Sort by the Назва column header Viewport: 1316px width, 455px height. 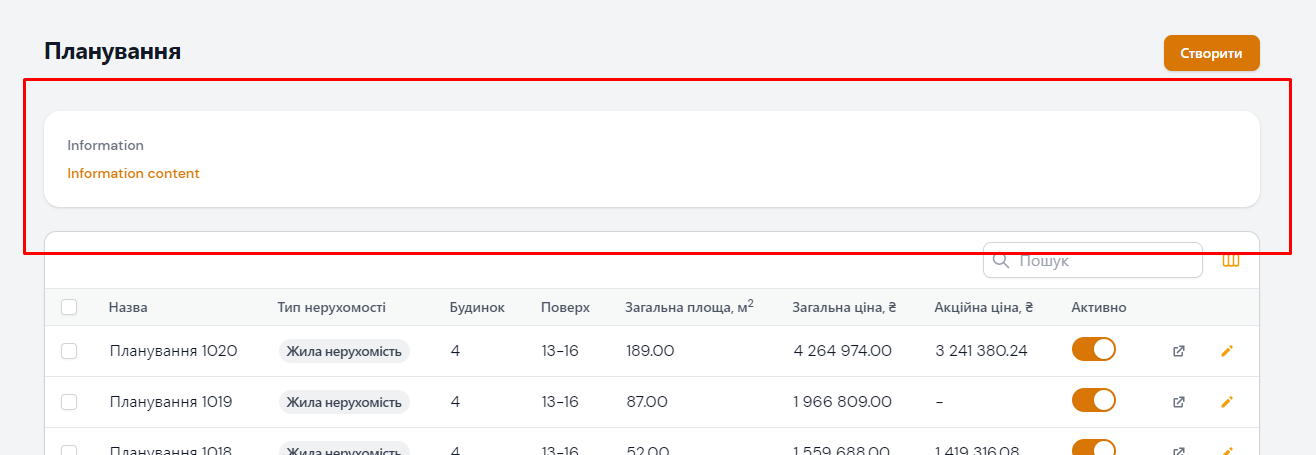[128, 307]
